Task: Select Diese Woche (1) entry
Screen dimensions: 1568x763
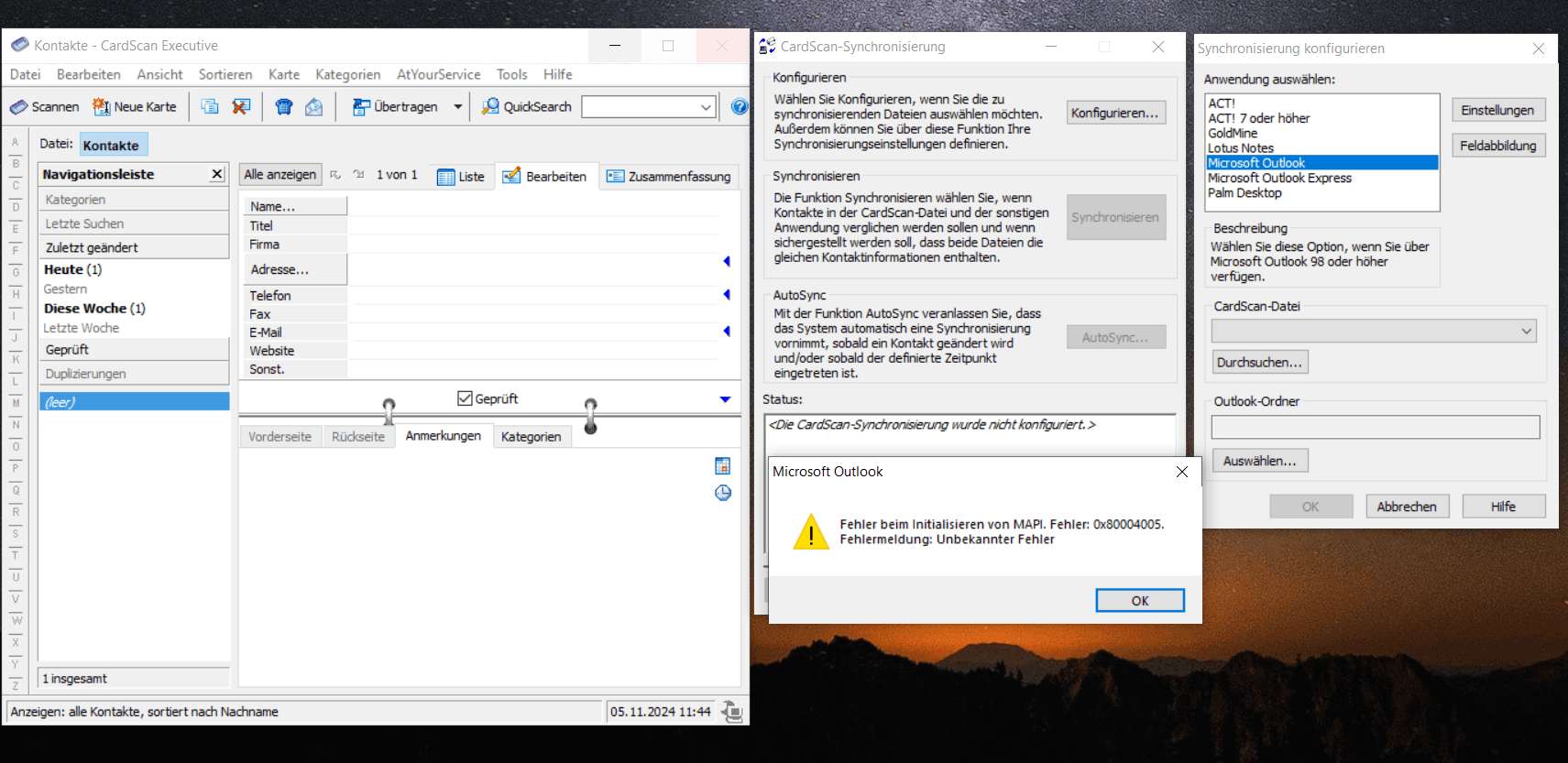Action: 95,308
